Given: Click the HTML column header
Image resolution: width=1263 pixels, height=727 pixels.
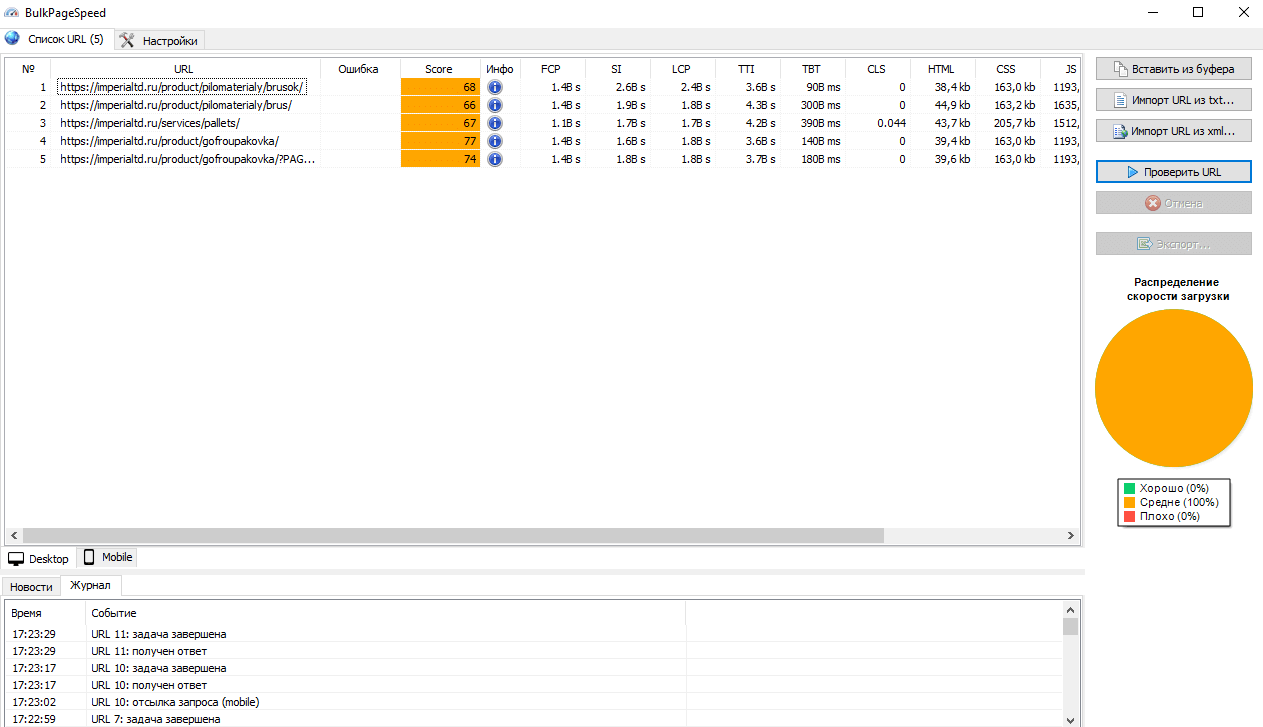Looking at the screenshot, I should coord(942,69).
